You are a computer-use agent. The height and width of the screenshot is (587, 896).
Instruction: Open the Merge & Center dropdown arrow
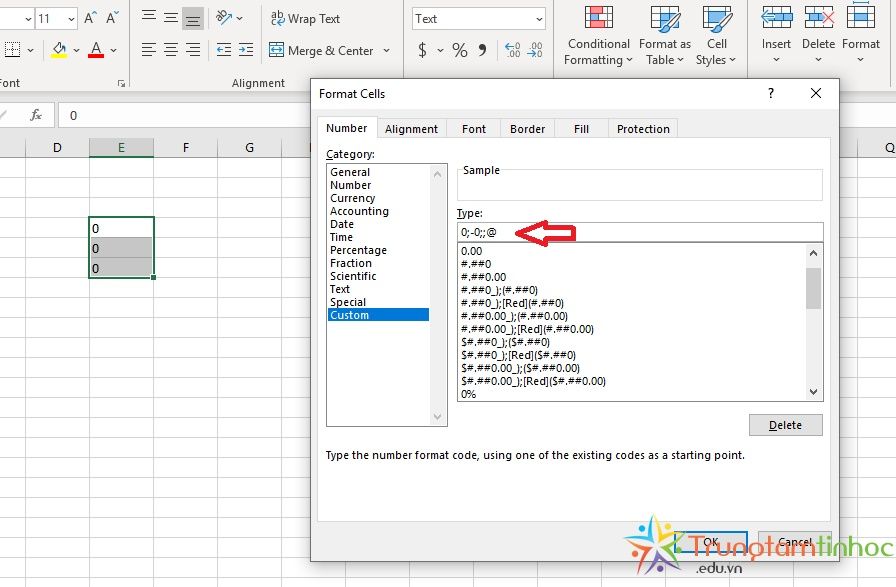pyautogui.click(x=386, y=50)
